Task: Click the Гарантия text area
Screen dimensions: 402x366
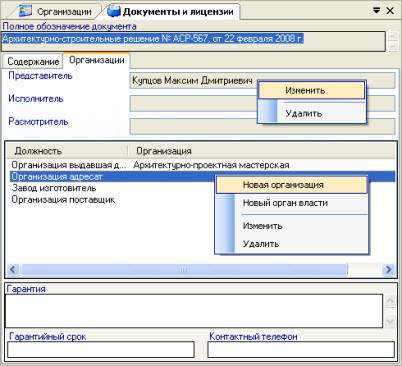Action: (x=194, y=311)
